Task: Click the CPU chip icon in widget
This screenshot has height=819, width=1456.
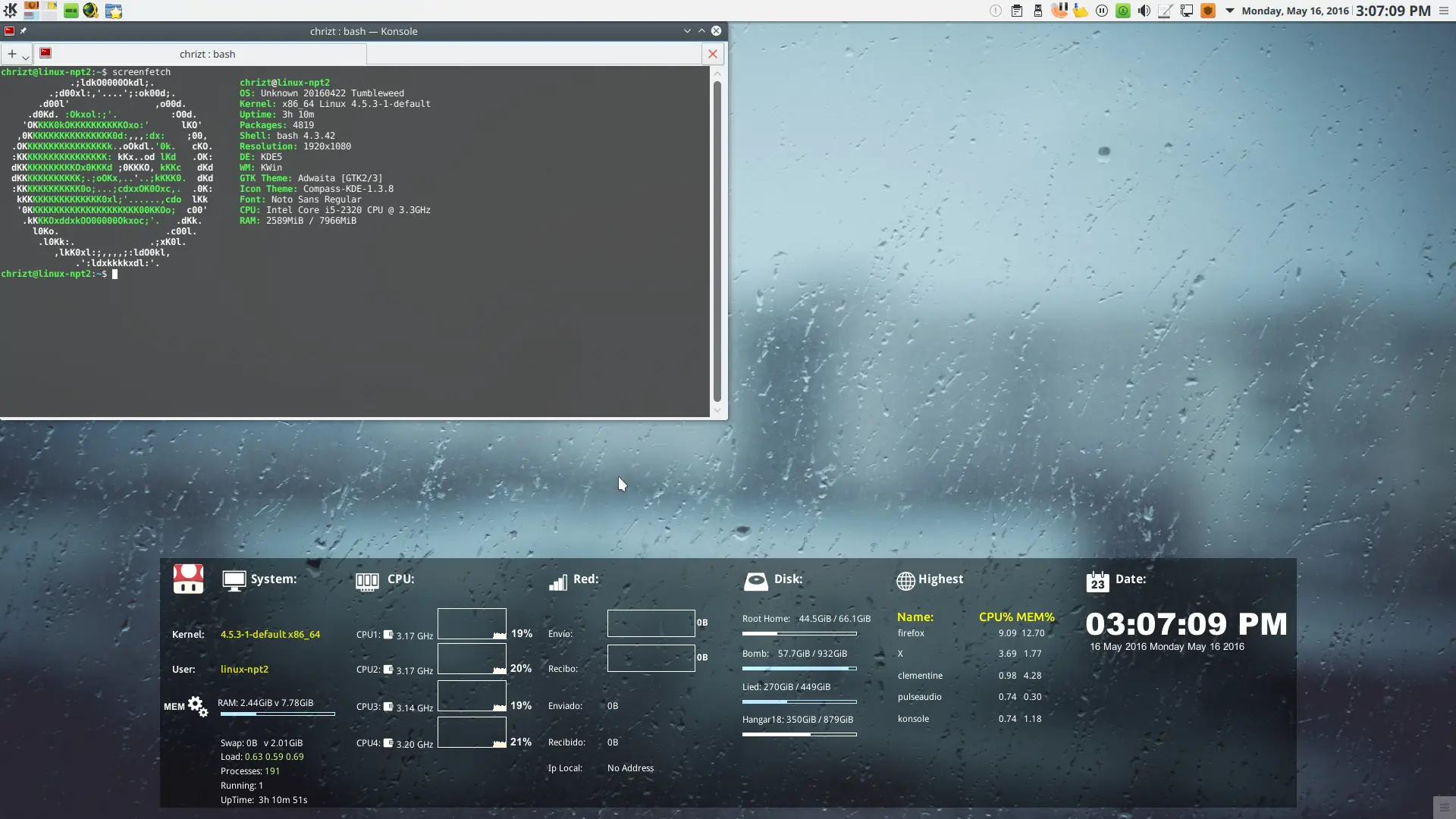Action: [367, 582]
